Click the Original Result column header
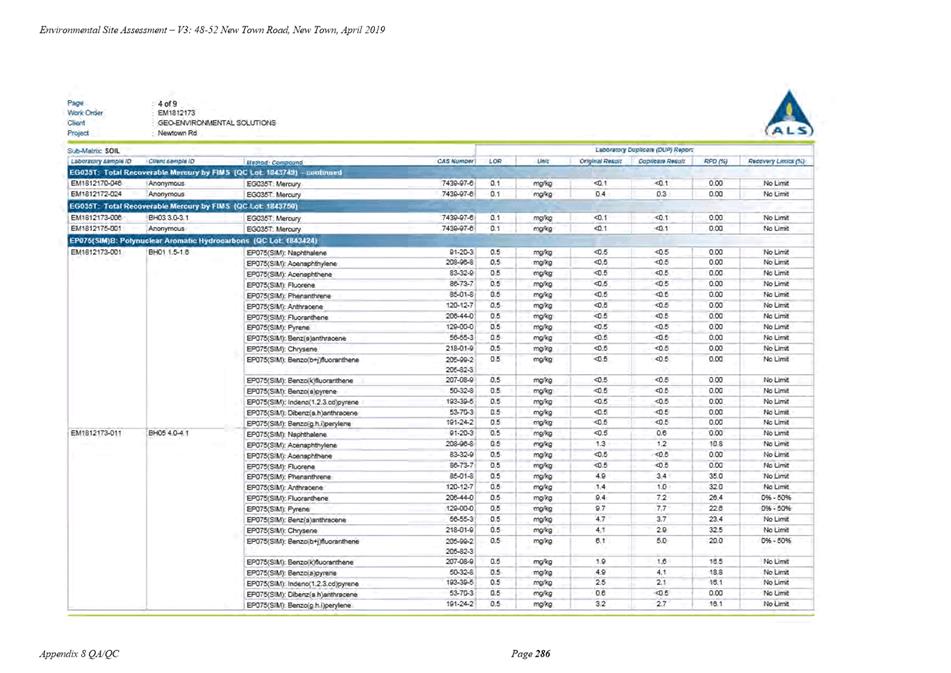 (x=600, y=161)
